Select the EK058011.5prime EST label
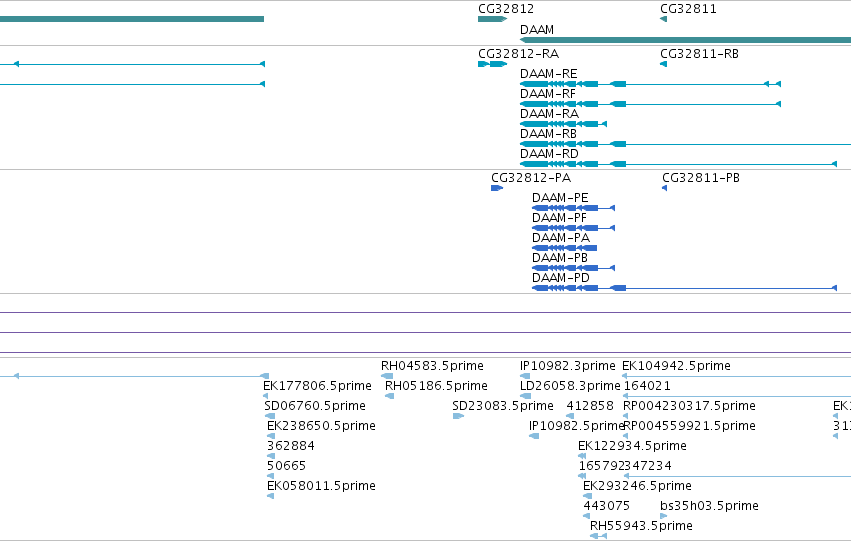This screenshot has width=851, height=541. coord(321,486)
